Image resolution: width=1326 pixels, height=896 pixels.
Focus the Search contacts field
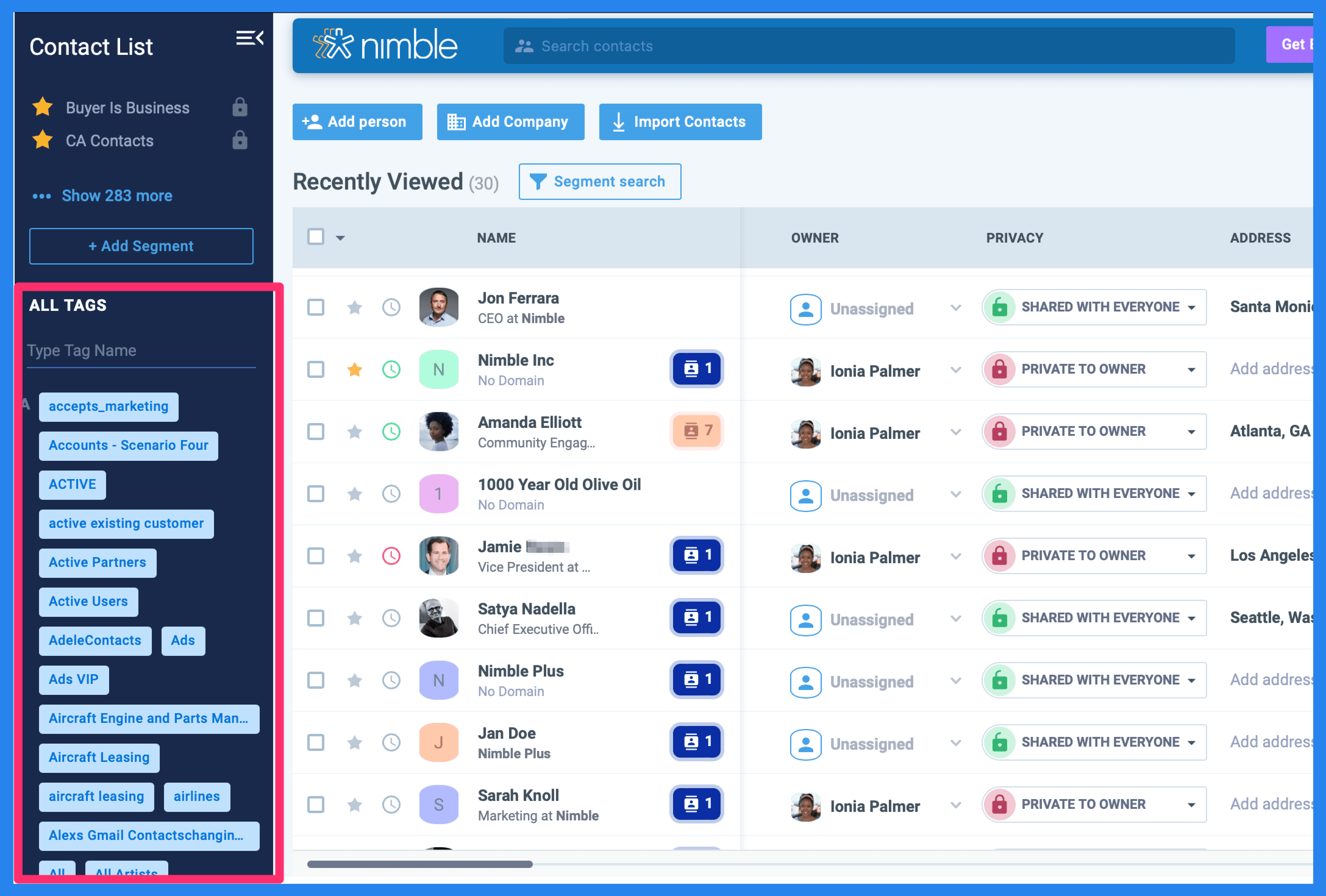point(869,46)
